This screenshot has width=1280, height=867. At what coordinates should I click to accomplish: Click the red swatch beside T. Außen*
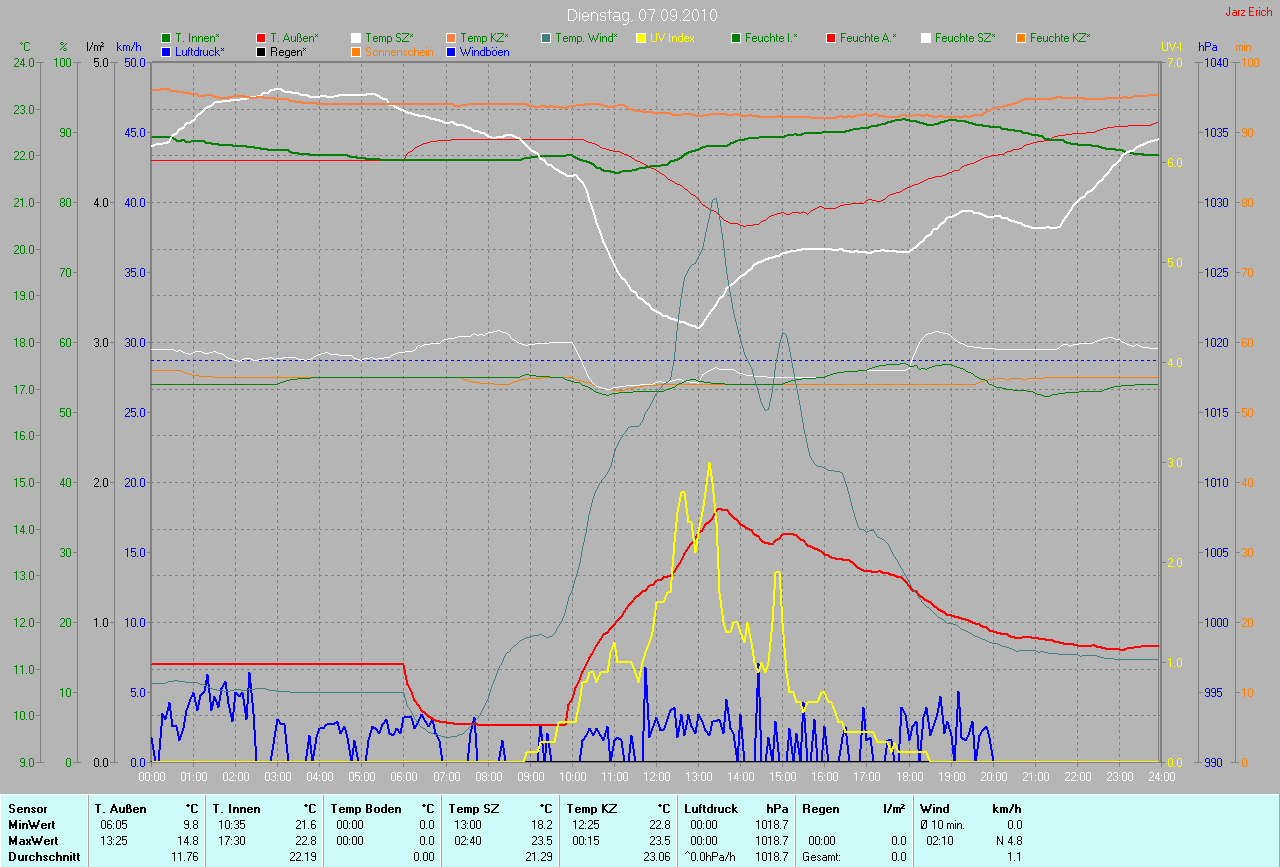coord(261,38)
